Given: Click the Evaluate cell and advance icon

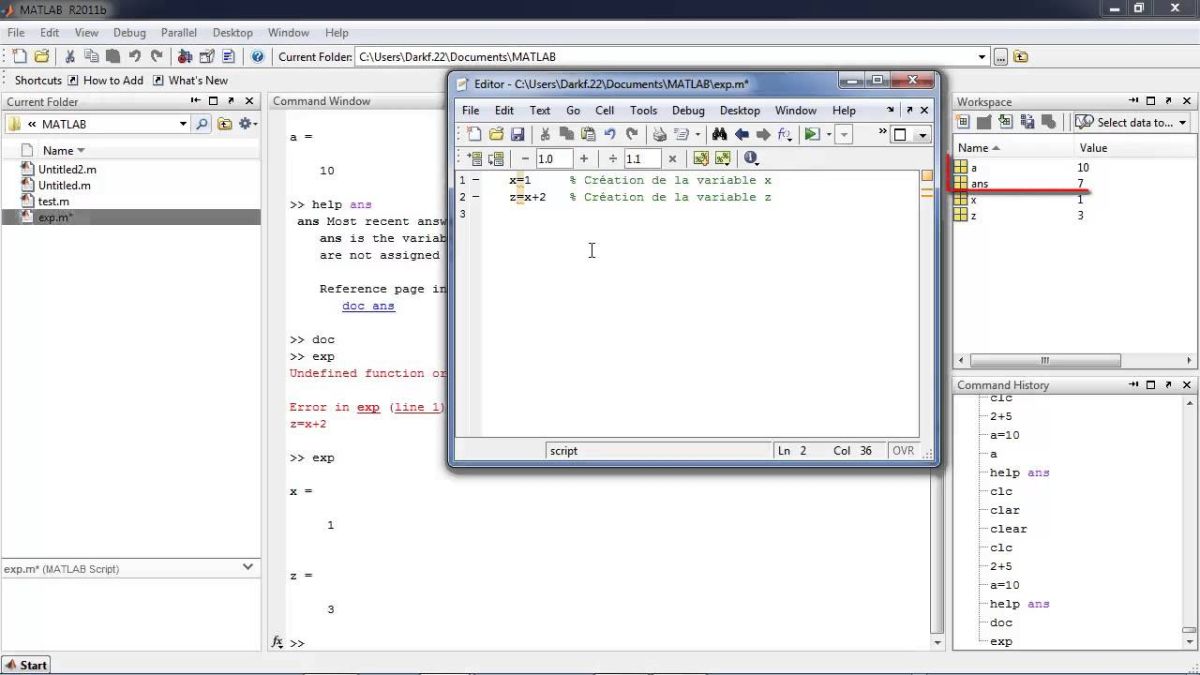Looking at the screenshot, I should (496, 158).
